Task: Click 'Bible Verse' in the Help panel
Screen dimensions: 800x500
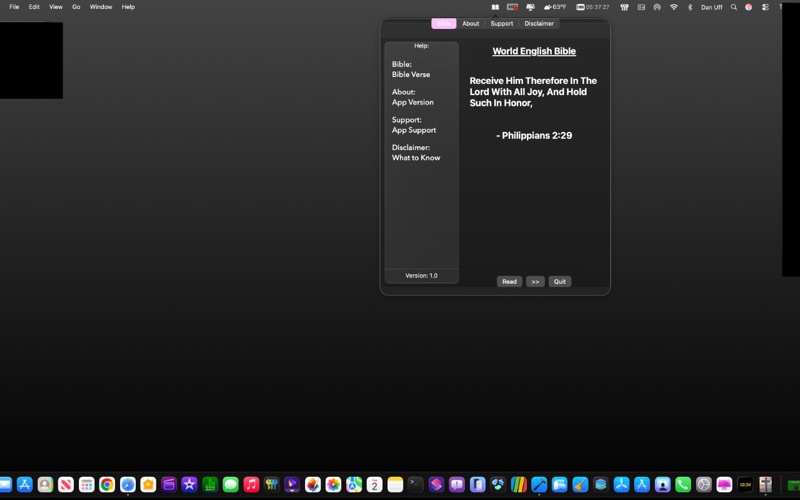Action: tap(411, 74)
